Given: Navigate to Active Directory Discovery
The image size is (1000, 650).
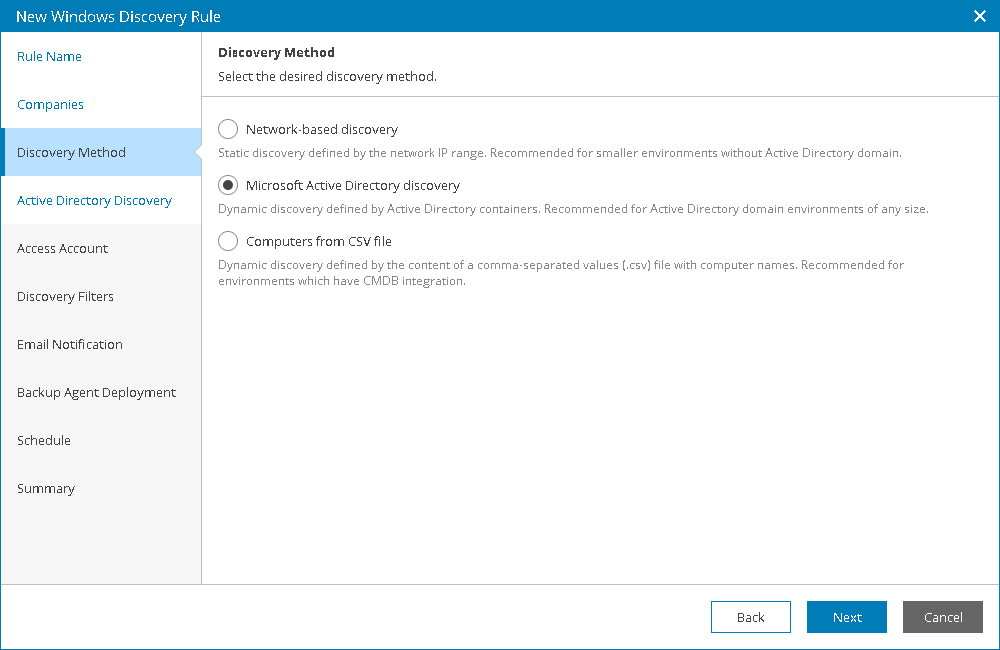Looking at the screenshot, I should pyautogui.click(x=94, y=200).
